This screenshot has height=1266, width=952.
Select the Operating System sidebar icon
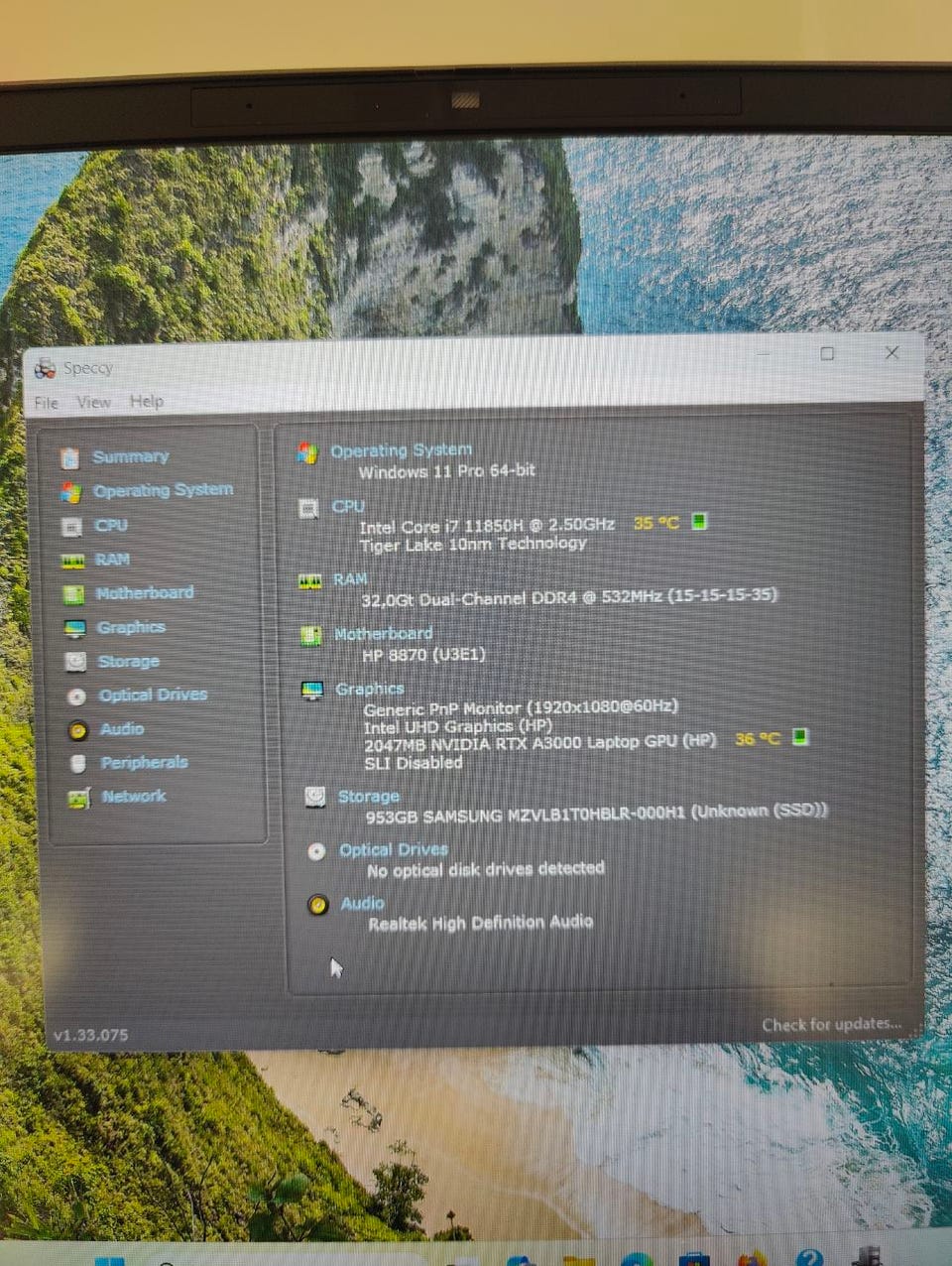pos(70,492)
